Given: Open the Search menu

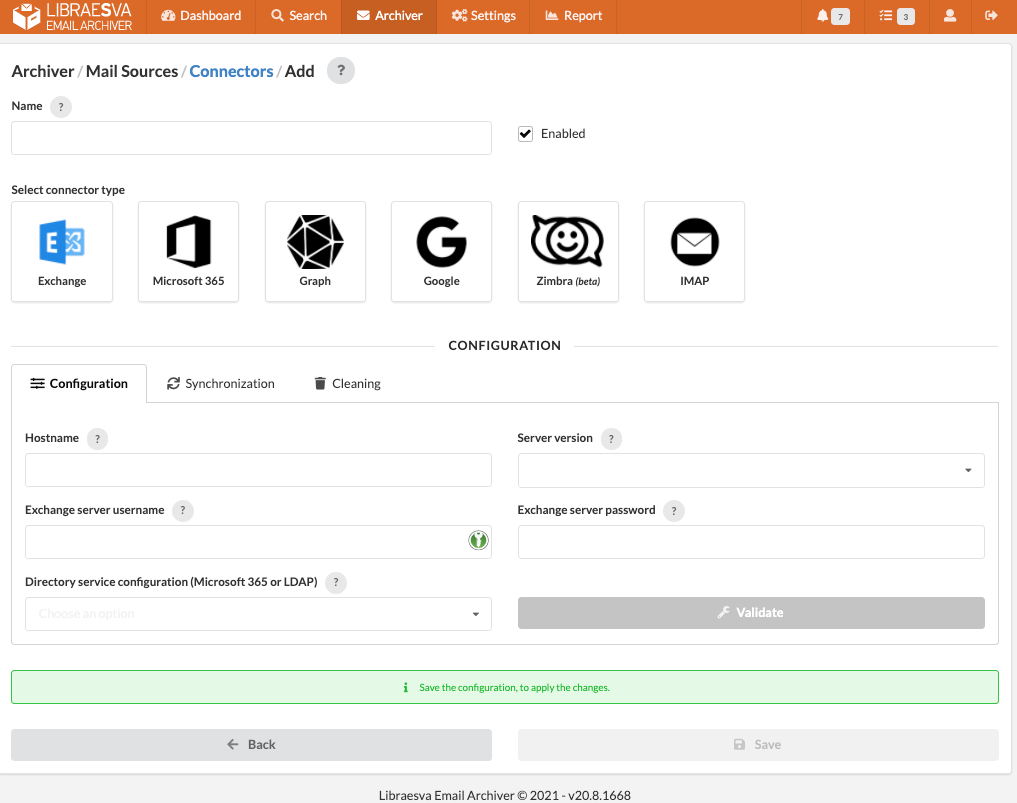Looking at the screenshot, I should 298,16.
